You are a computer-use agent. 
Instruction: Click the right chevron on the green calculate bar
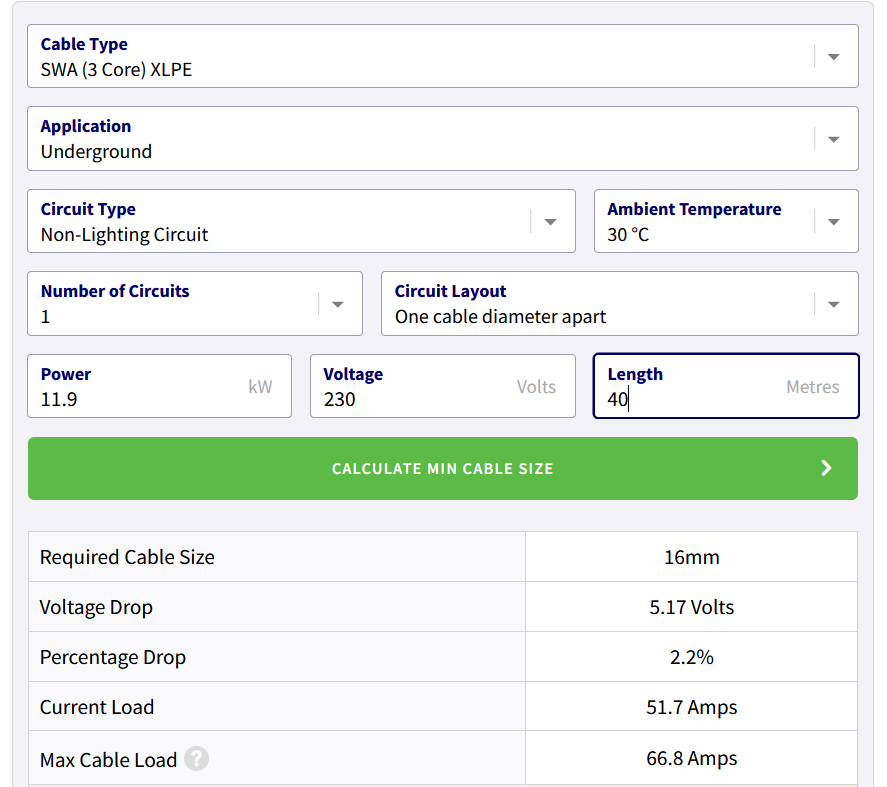point(826,468)
